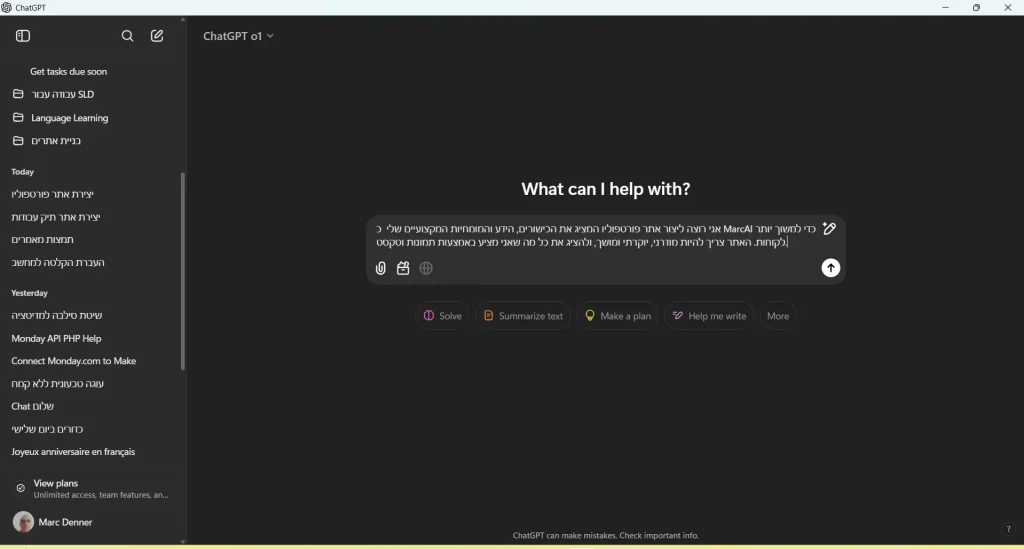Screen dimensions: 1024x549
Task: Click folder icon beside בניית אתרים
Action: click(18, 140)
